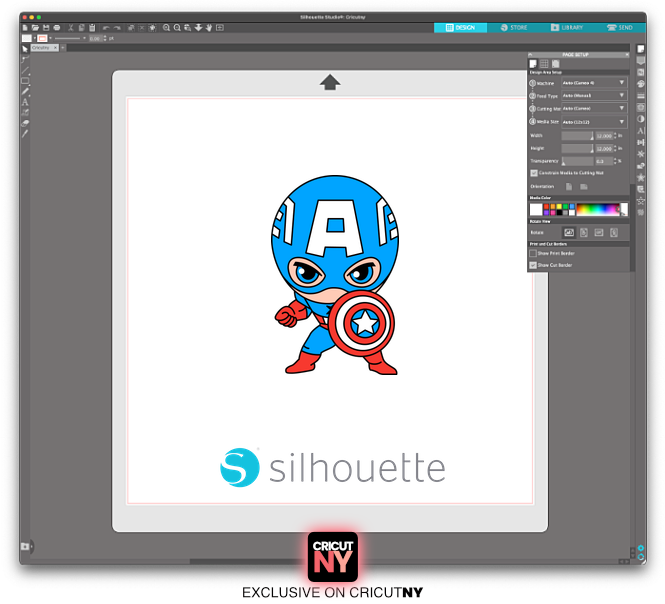Choose the Select arrow tool
Viewport: 665px width, 604px height.
[25, 49]
